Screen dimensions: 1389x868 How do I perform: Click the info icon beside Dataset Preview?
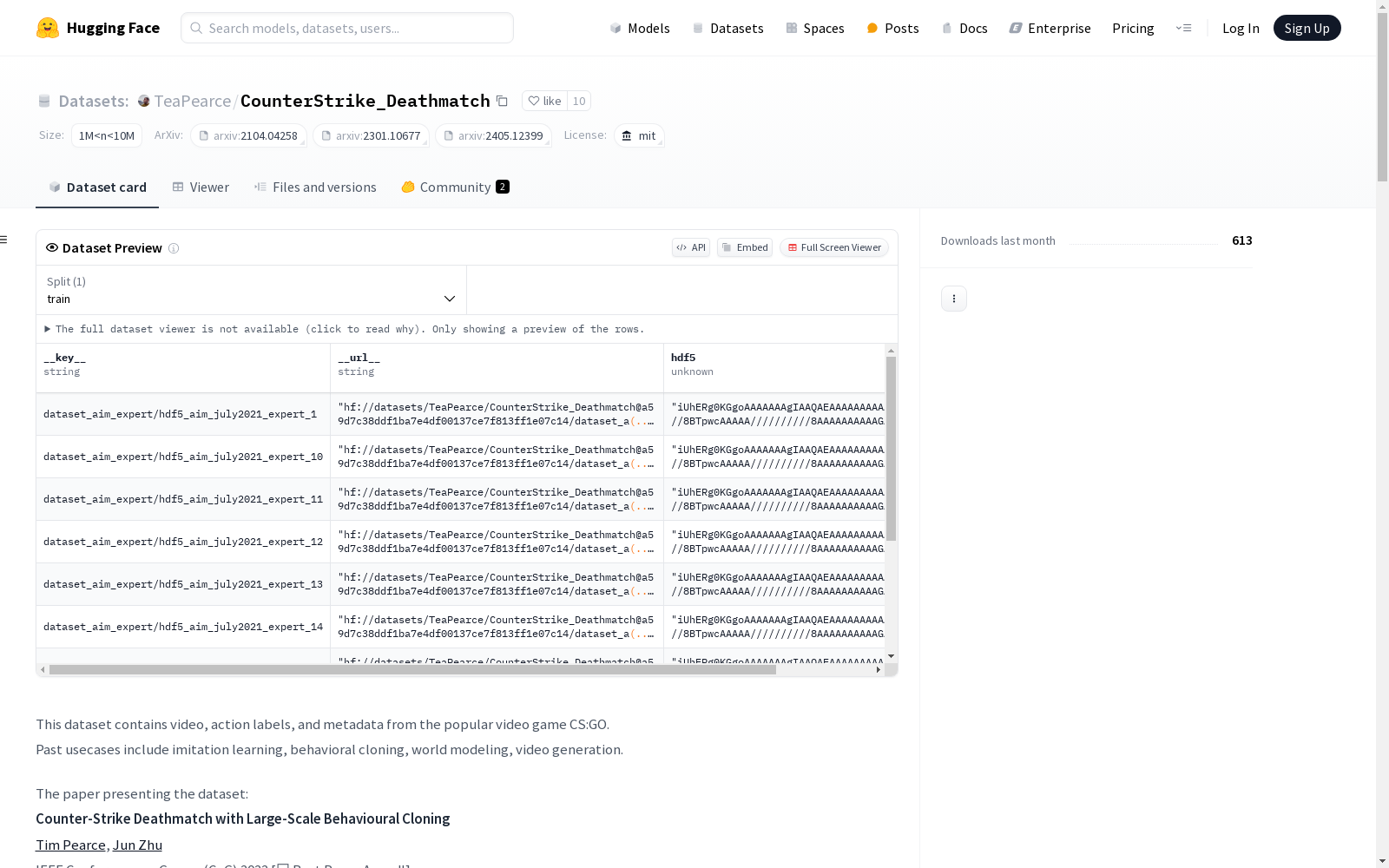click(174, 248)
